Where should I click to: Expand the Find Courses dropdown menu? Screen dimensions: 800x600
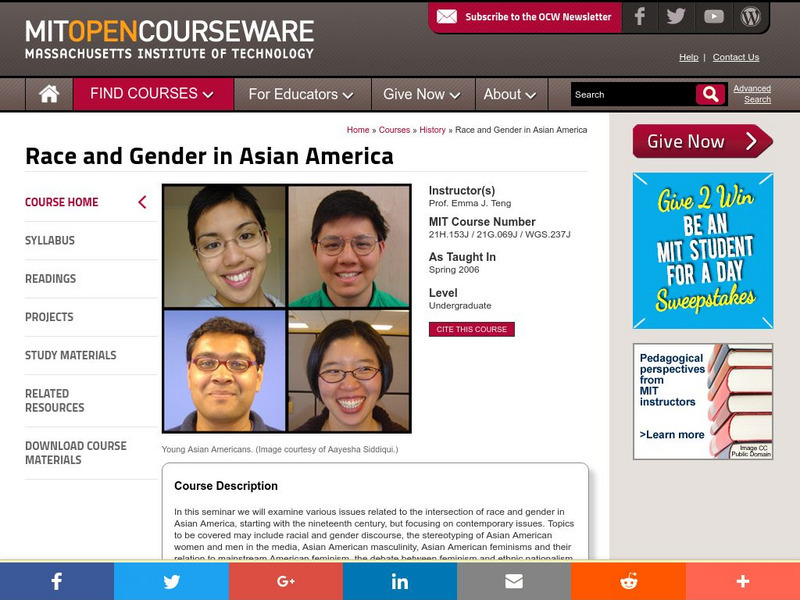pyautogui.click(x=153, y=94)
